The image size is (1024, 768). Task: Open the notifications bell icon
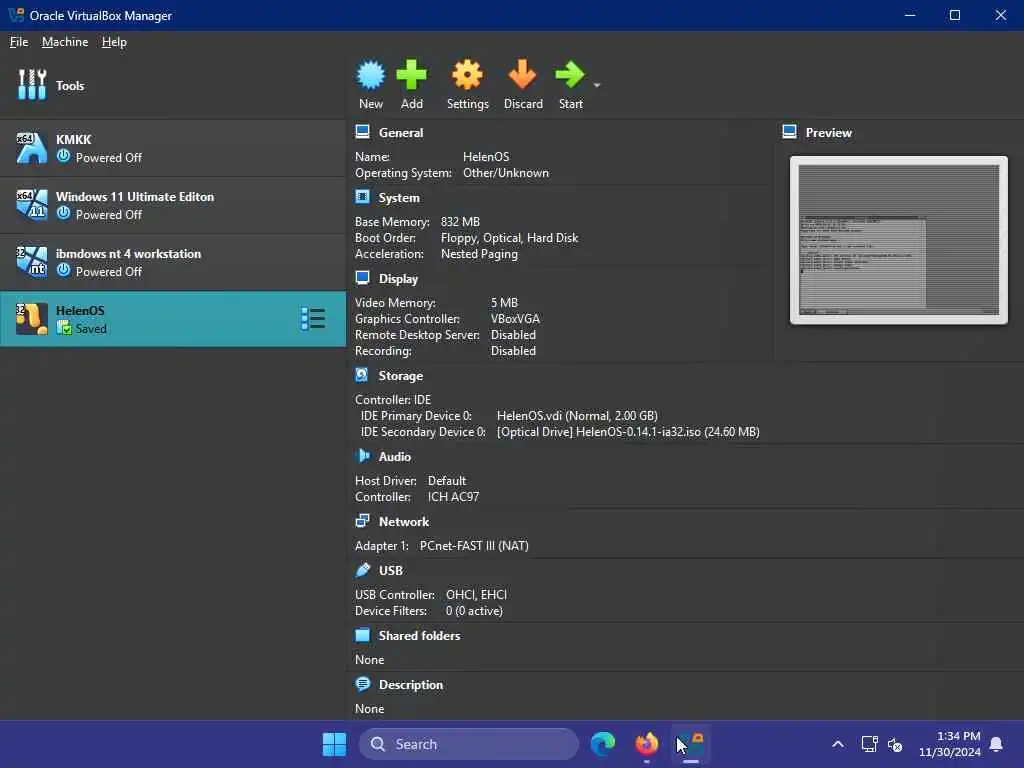996,744
